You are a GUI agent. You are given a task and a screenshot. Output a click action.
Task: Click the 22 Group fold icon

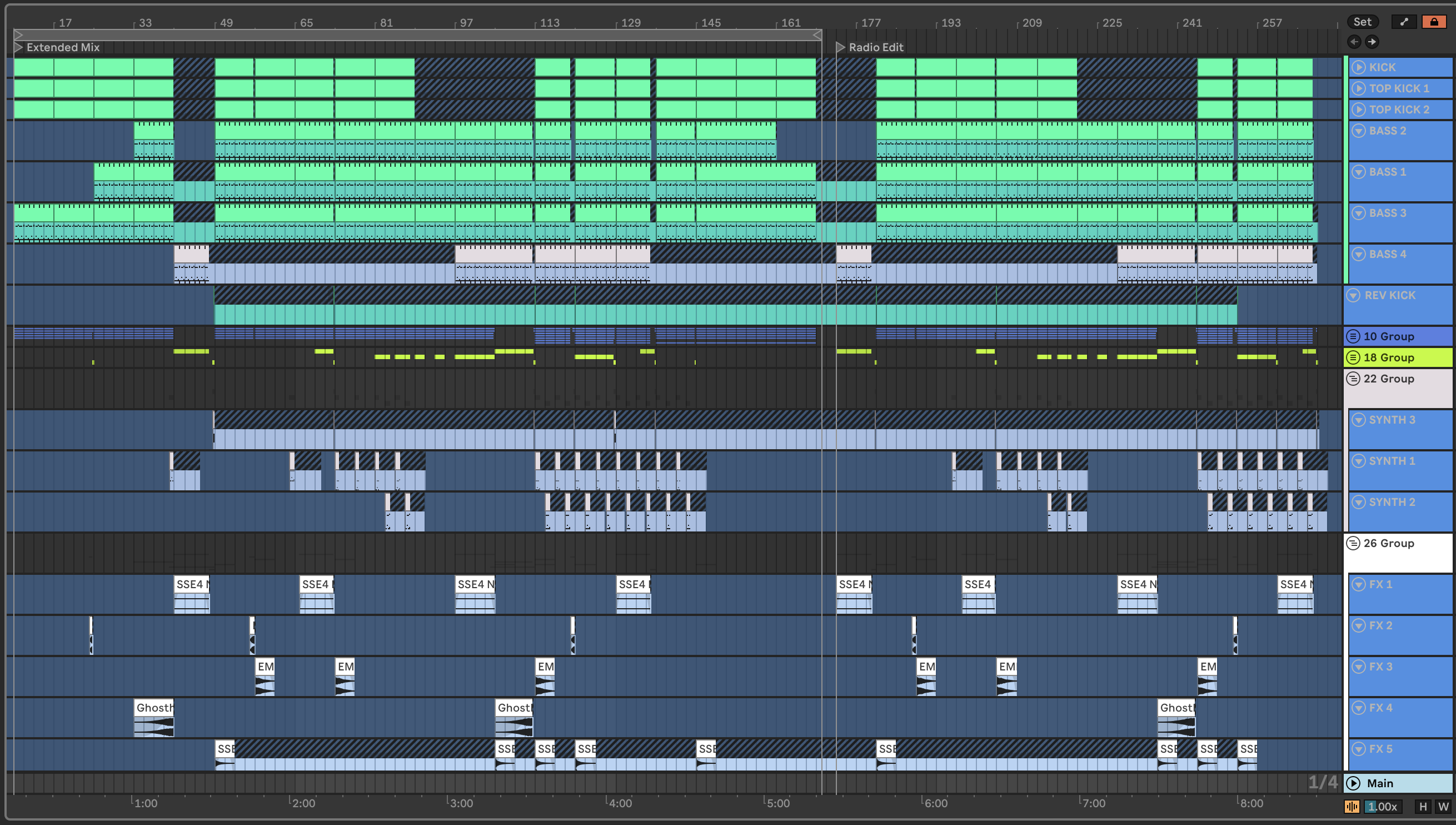1354,379
